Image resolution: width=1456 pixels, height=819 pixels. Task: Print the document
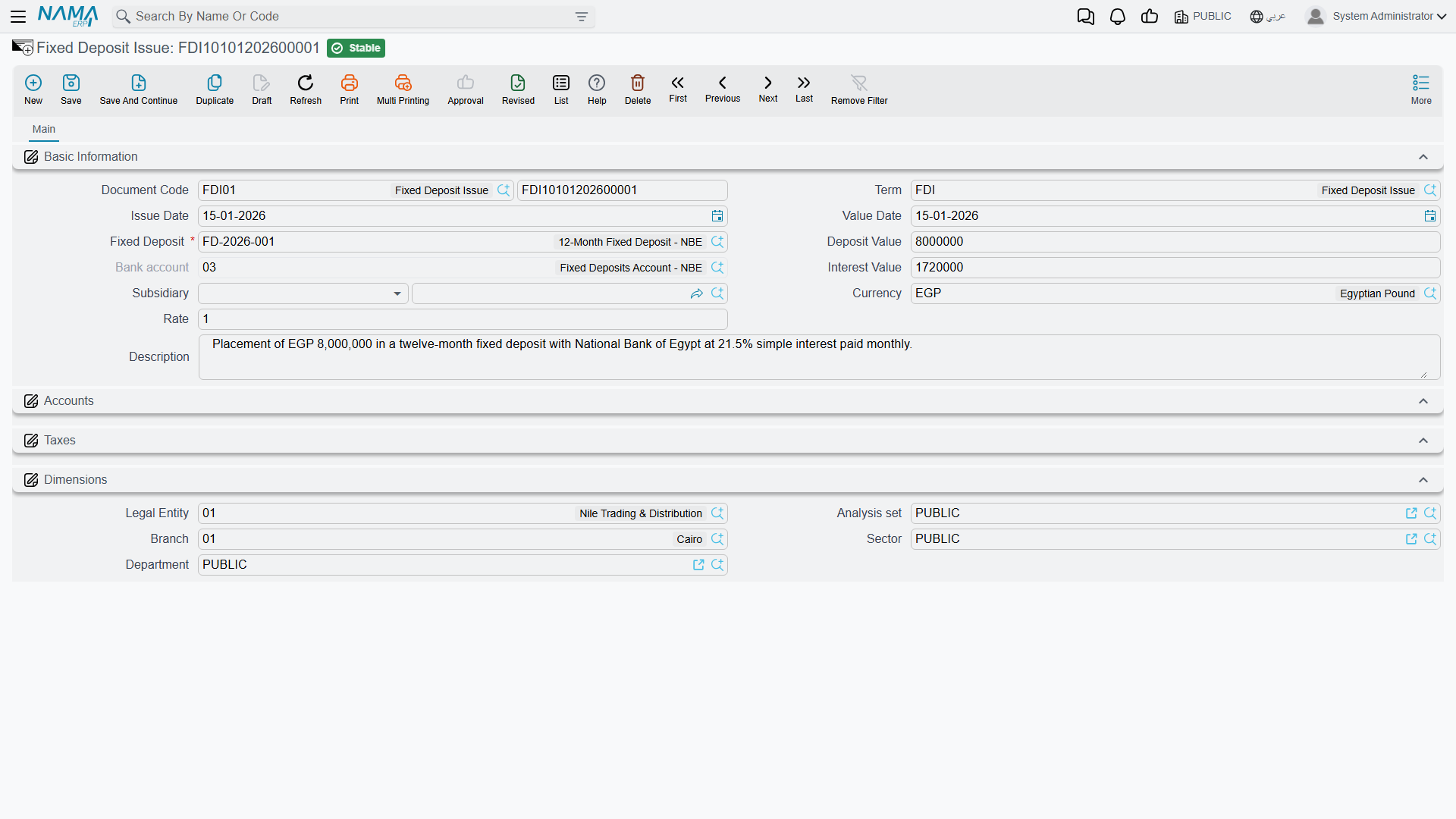point(350,89)
